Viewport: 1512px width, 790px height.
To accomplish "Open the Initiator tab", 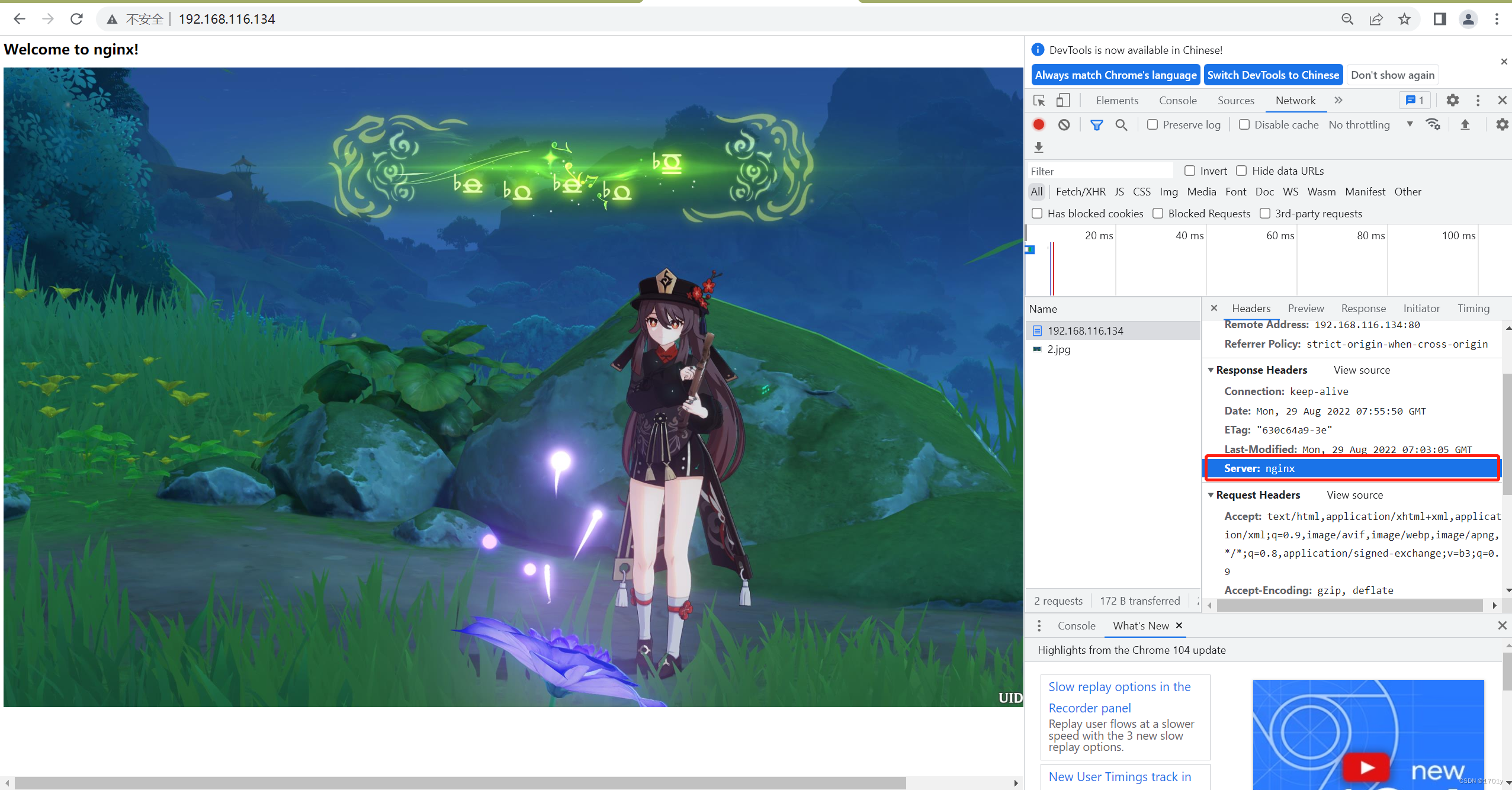I will 1421,308.
